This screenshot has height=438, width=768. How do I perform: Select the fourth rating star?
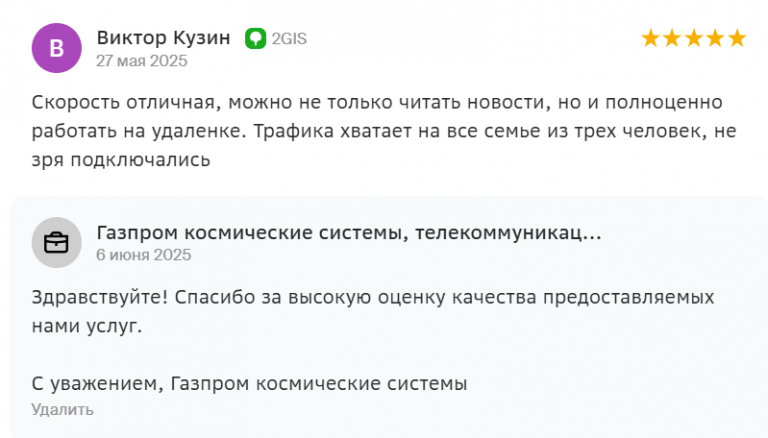pos(715,38)
